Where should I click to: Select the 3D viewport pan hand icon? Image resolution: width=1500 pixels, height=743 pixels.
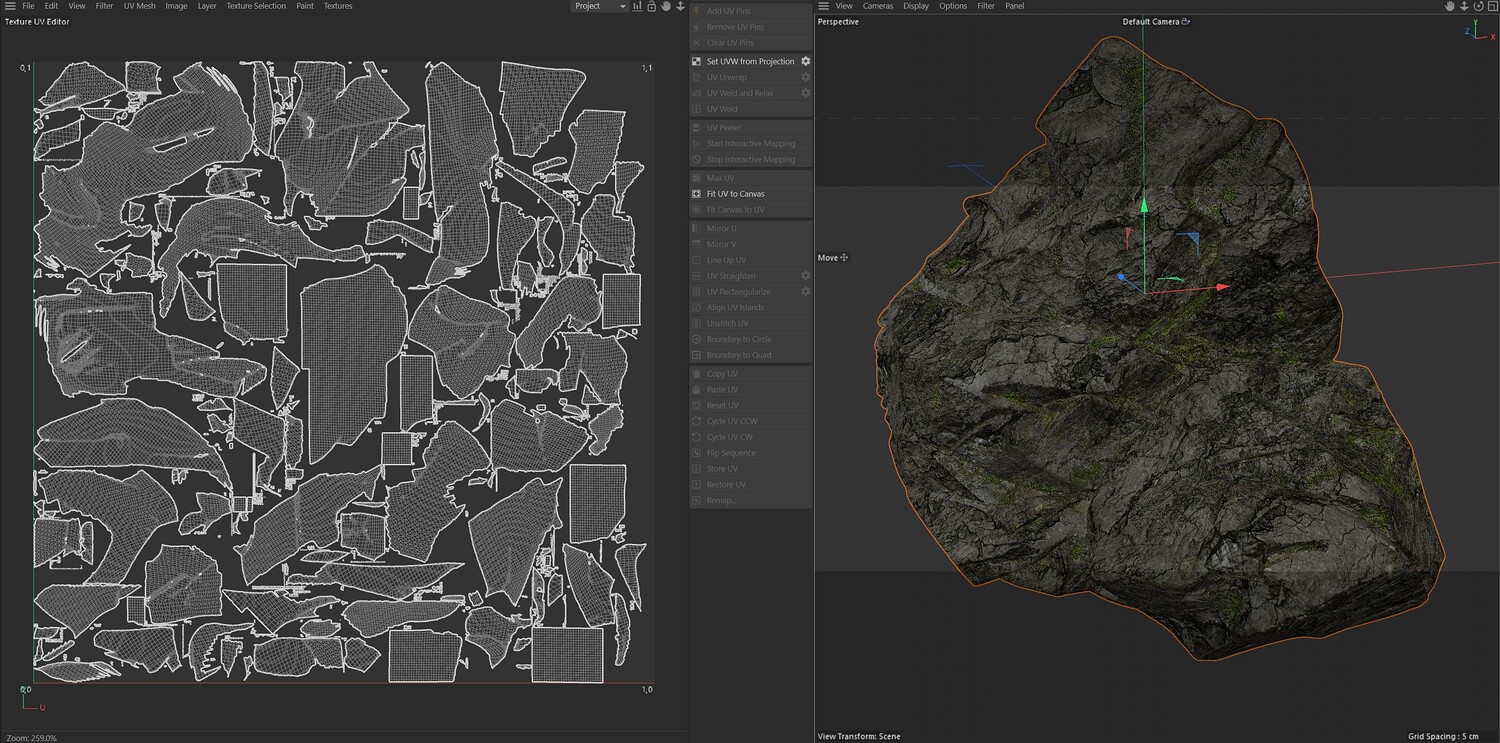(1450, 6)
